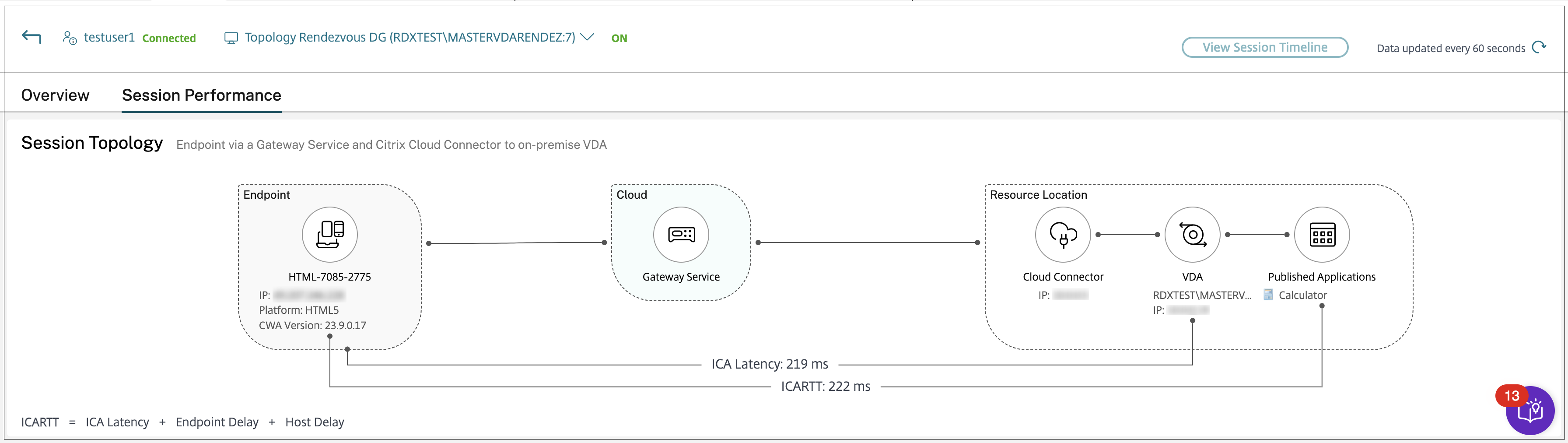Click the ON power status indicator
This screenshot has width=1568, height=443.
(619, 38)
